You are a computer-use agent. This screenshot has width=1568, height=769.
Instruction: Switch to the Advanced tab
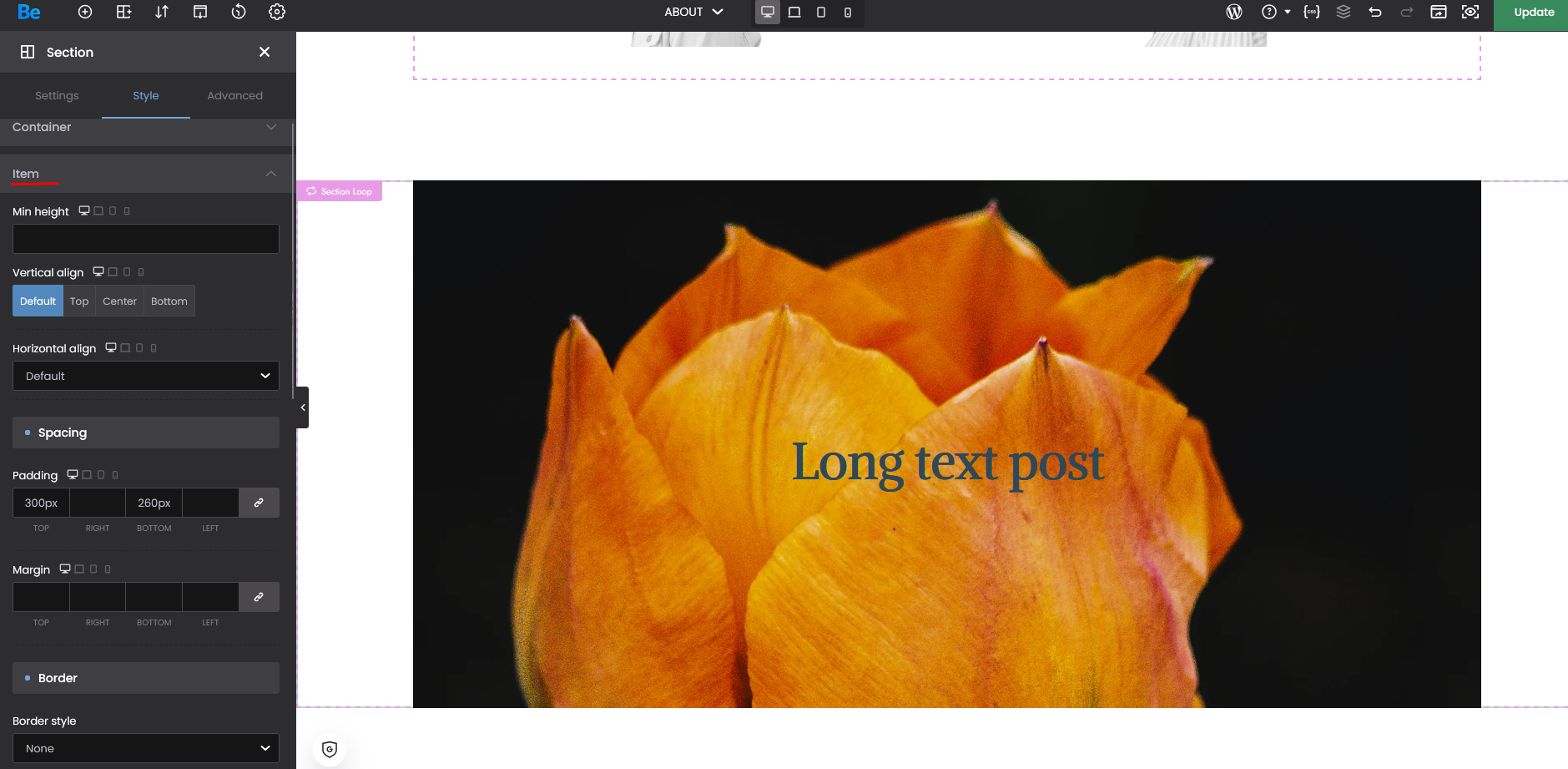[234, 96]
